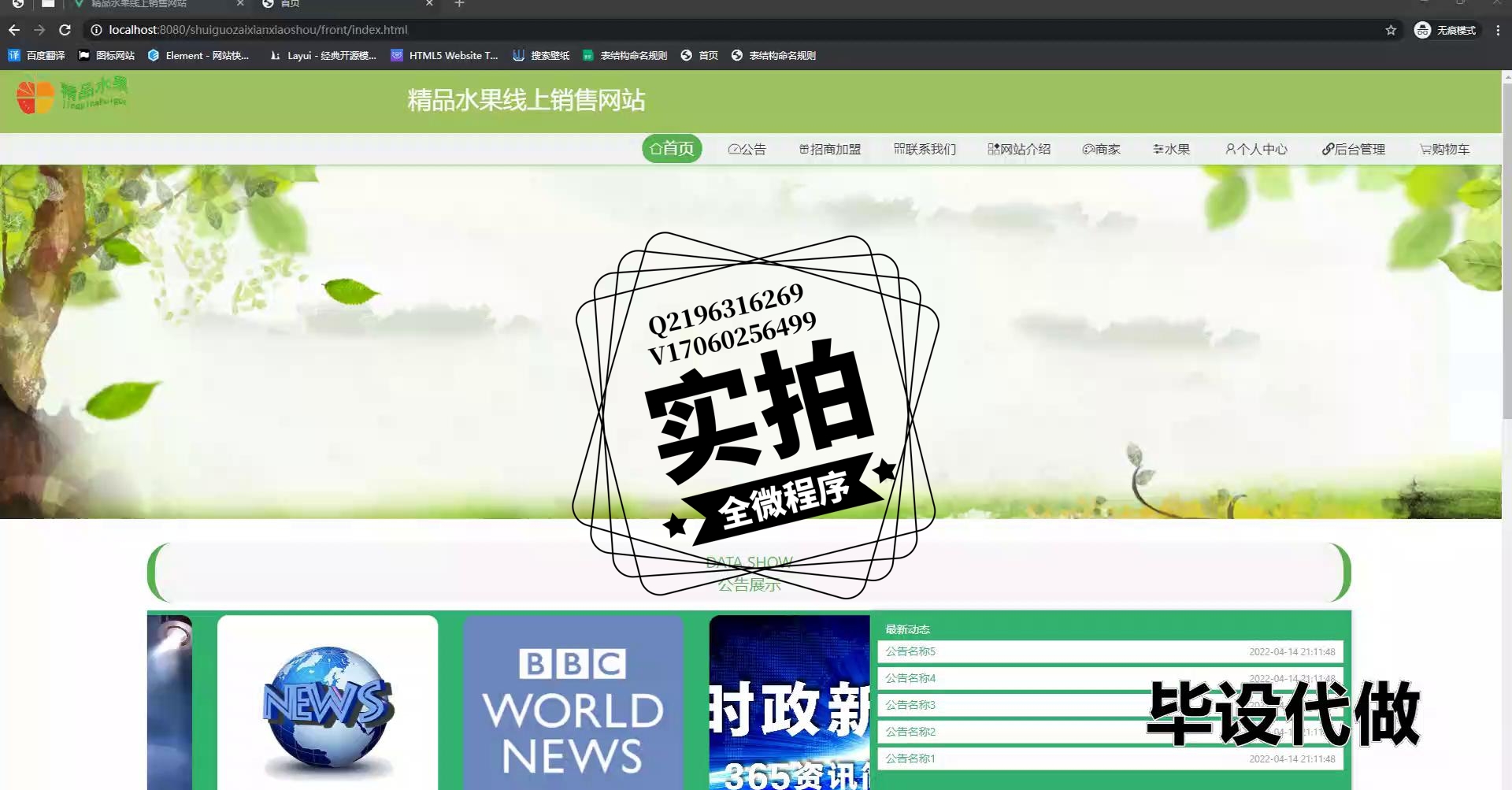Select the 首页 navigation item

[x=672, y=149]
